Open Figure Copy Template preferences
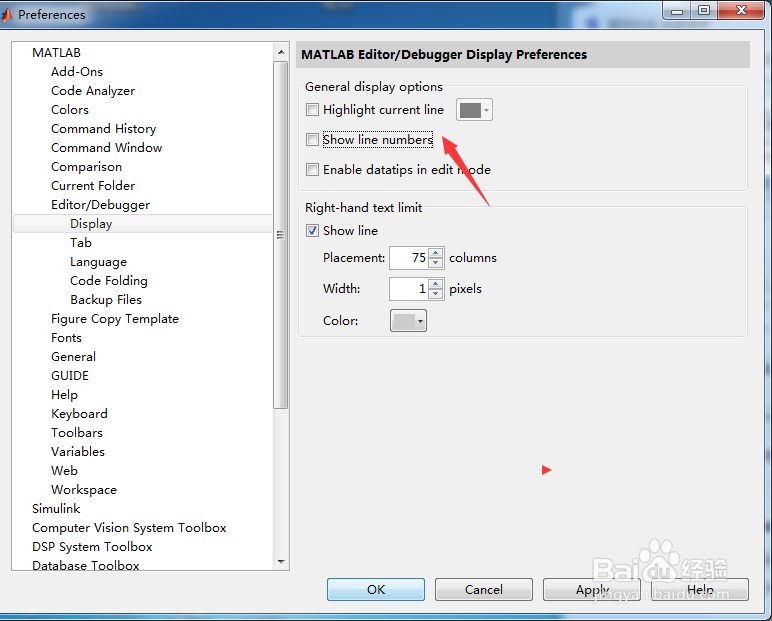 [x=115, y=319]
